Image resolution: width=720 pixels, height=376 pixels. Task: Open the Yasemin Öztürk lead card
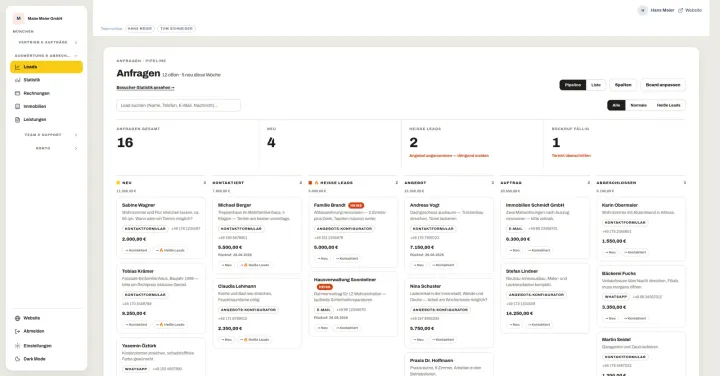click(x=161, y=357)
